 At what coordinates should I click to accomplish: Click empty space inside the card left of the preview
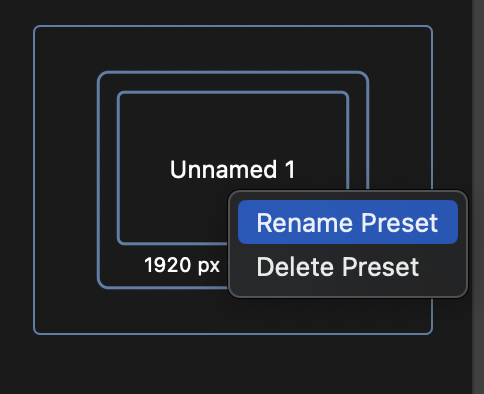tap(65, 180)
